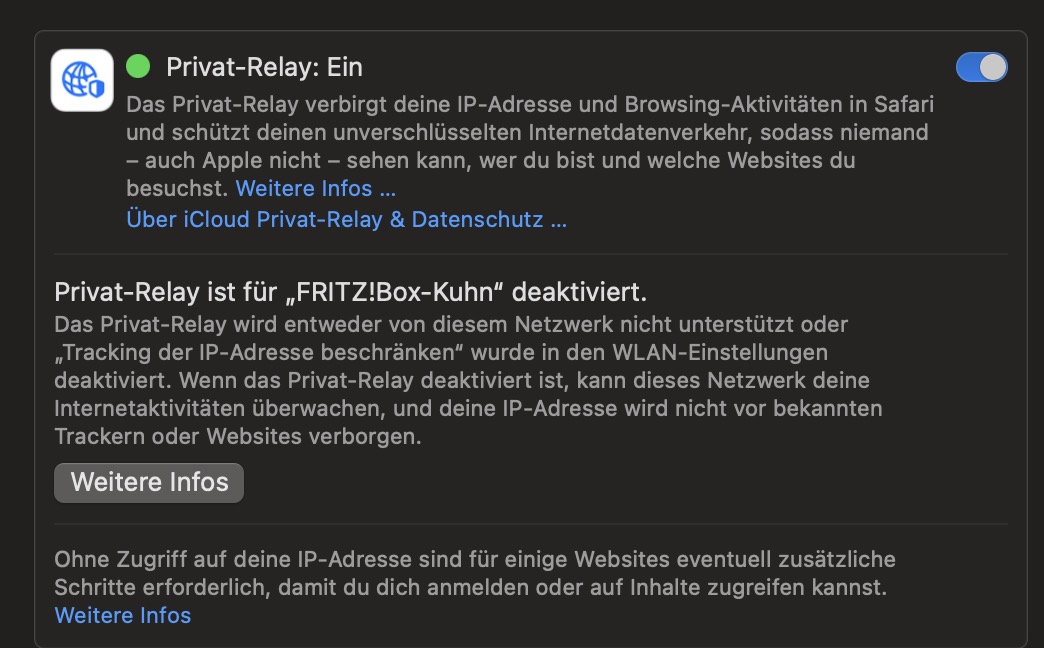Viewport: 1044px width, 648px height.
Task: Turn off the Privat-Relay switch
Action: [x=981, y=67]
